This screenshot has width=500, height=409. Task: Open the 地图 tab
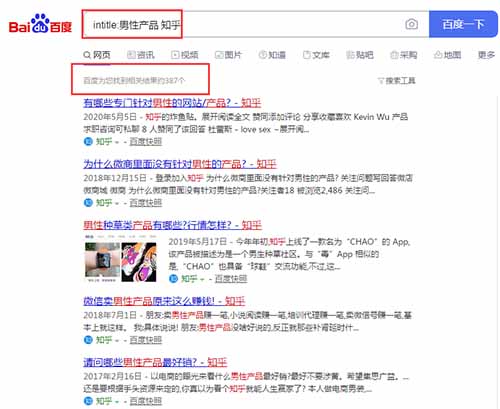pos(447,55)
